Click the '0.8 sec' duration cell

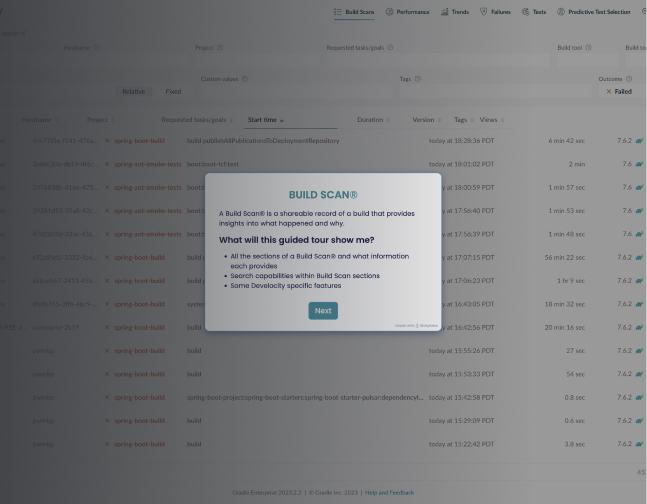tap(574, 397)
